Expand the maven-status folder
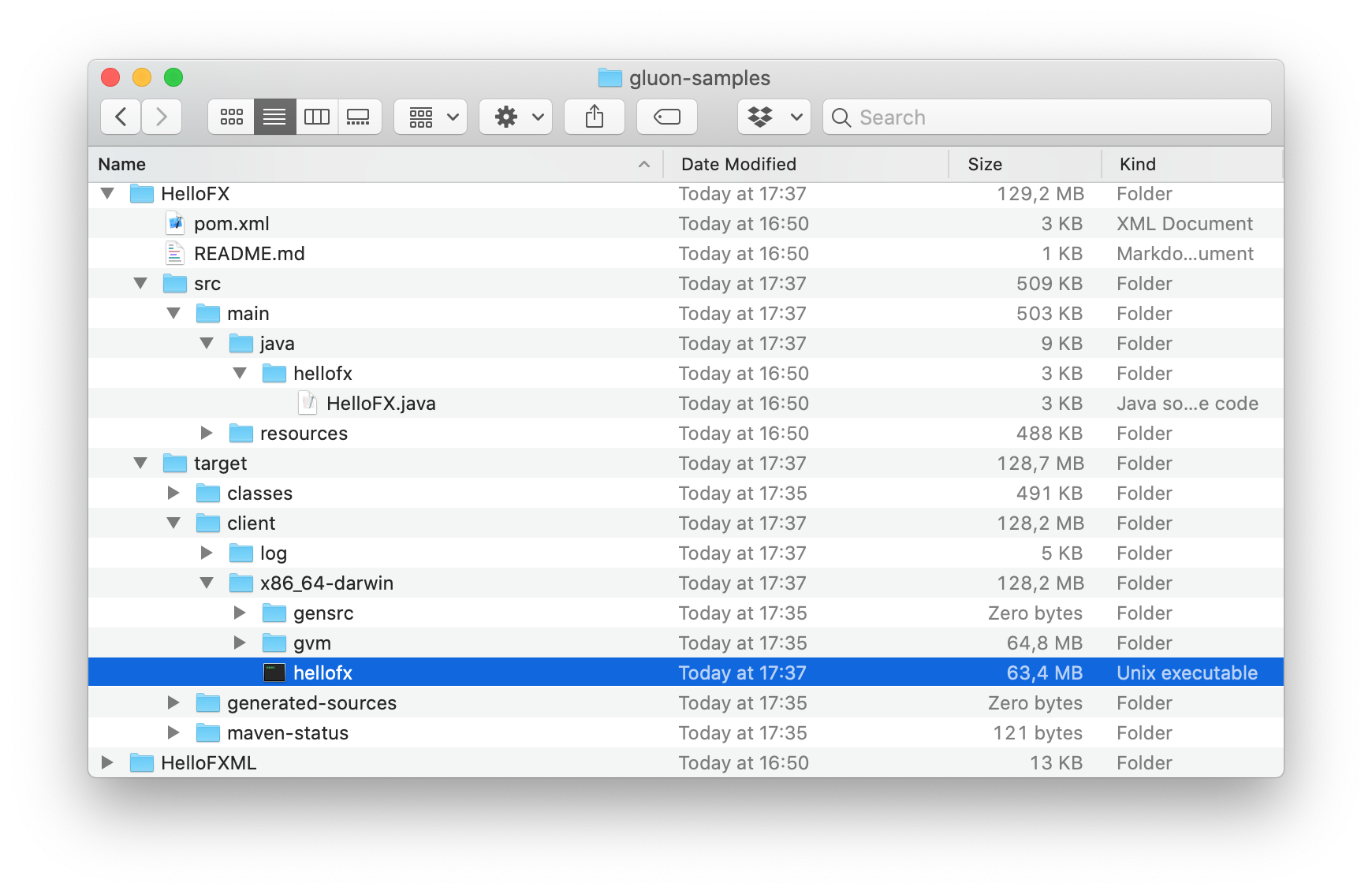 (x=173, y=732)
